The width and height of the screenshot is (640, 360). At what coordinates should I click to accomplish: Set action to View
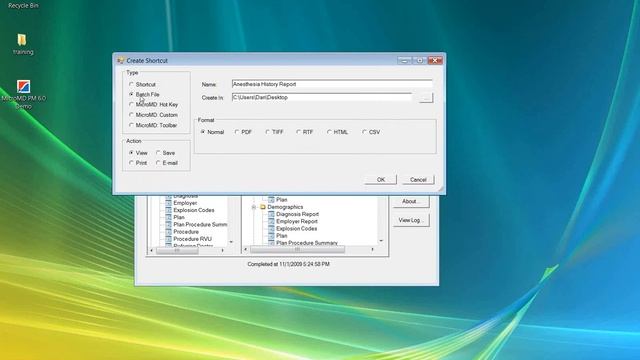[x=138, y=153]
